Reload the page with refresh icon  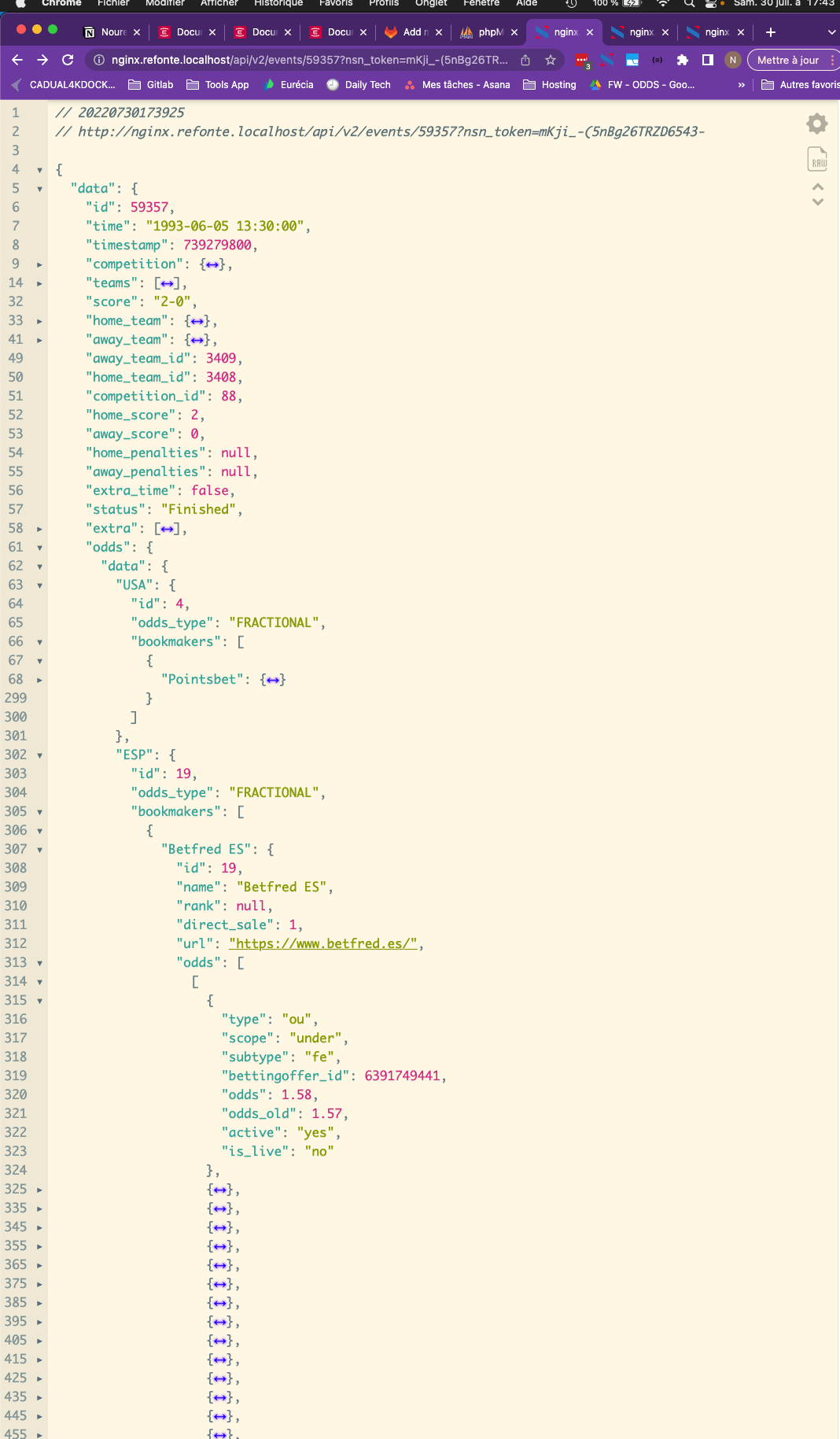coord(68,60)
